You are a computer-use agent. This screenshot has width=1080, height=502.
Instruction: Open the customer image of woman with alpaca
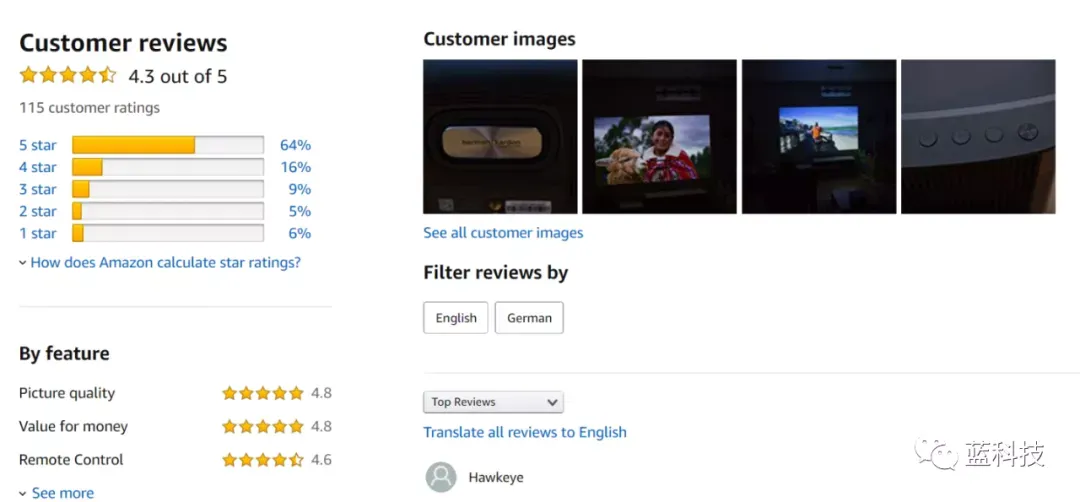point(659,136)
